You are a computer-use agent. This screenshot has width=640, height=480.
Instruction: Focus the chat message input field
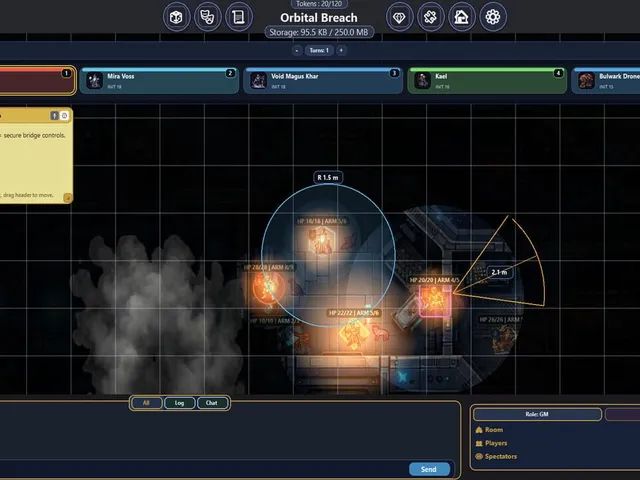point(204,469)
